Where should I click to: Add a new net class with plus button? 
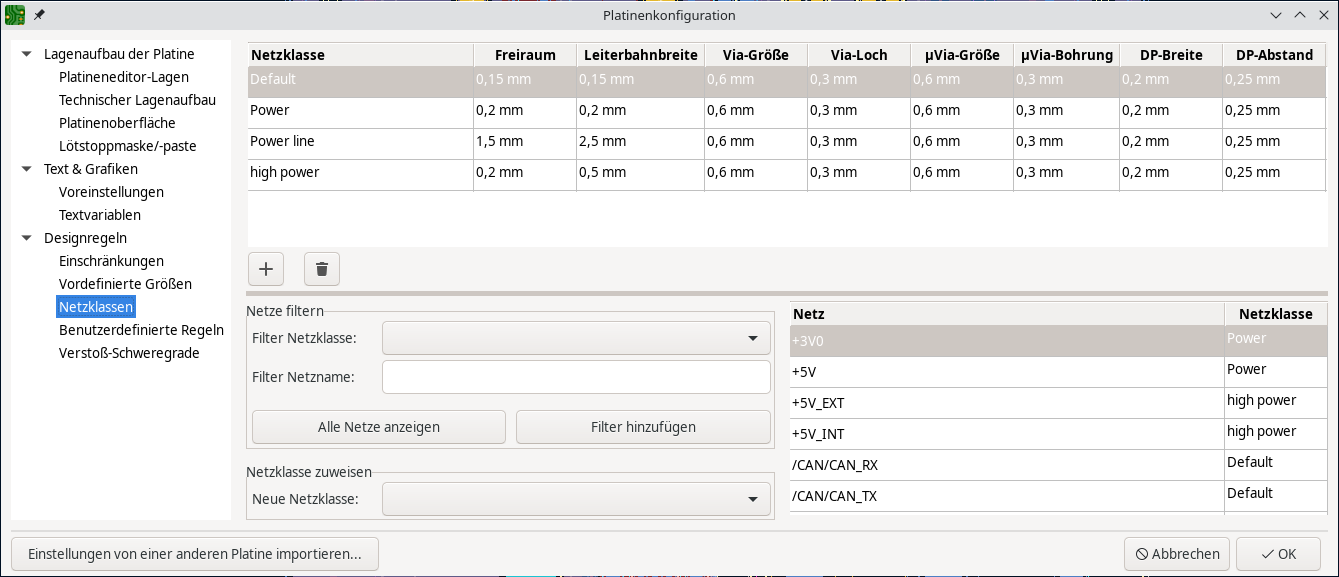tap(266, 269)
